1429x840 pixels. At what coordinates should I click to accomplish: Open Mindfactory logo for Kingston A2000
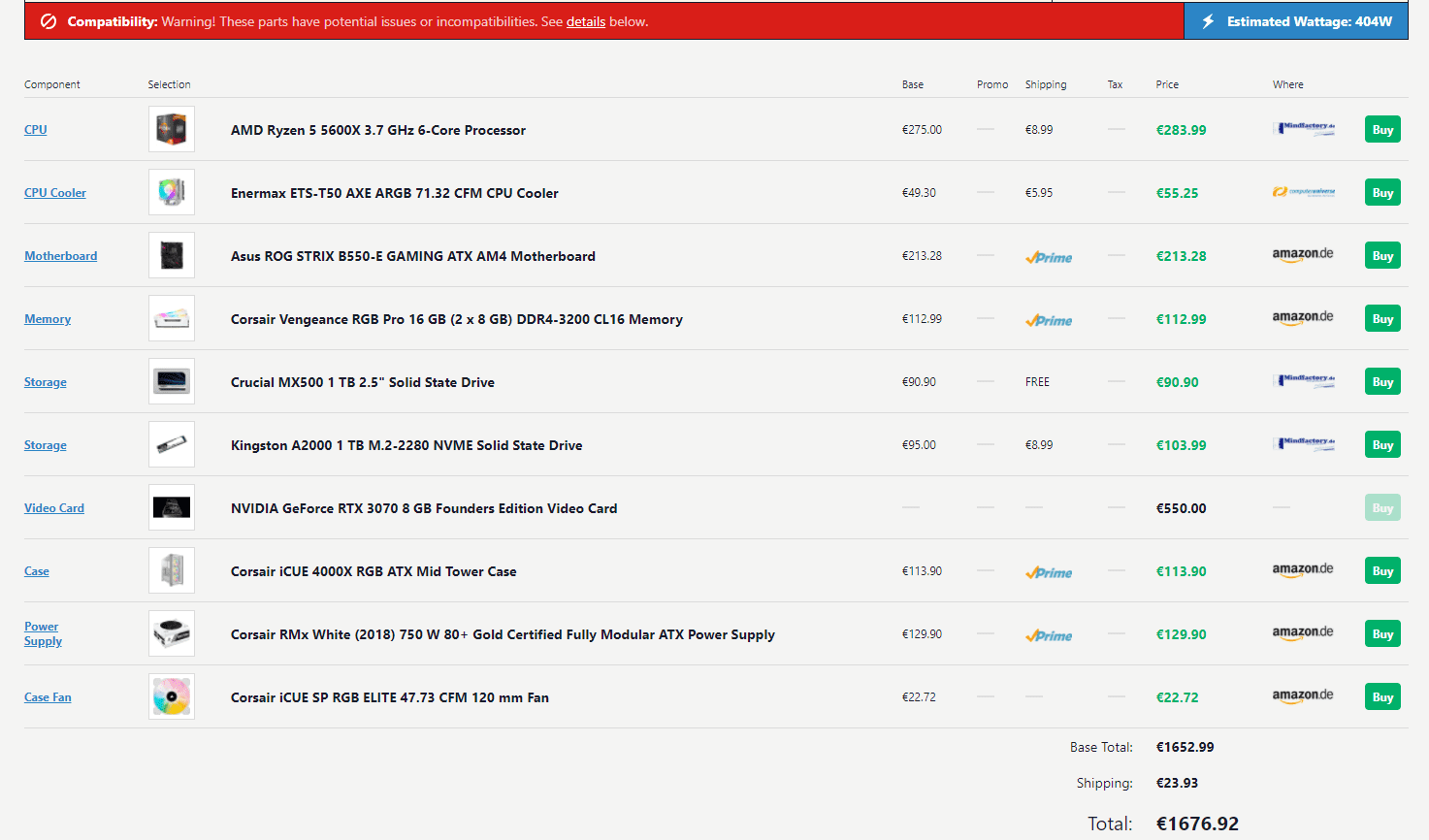click(x=1304, y=443)
